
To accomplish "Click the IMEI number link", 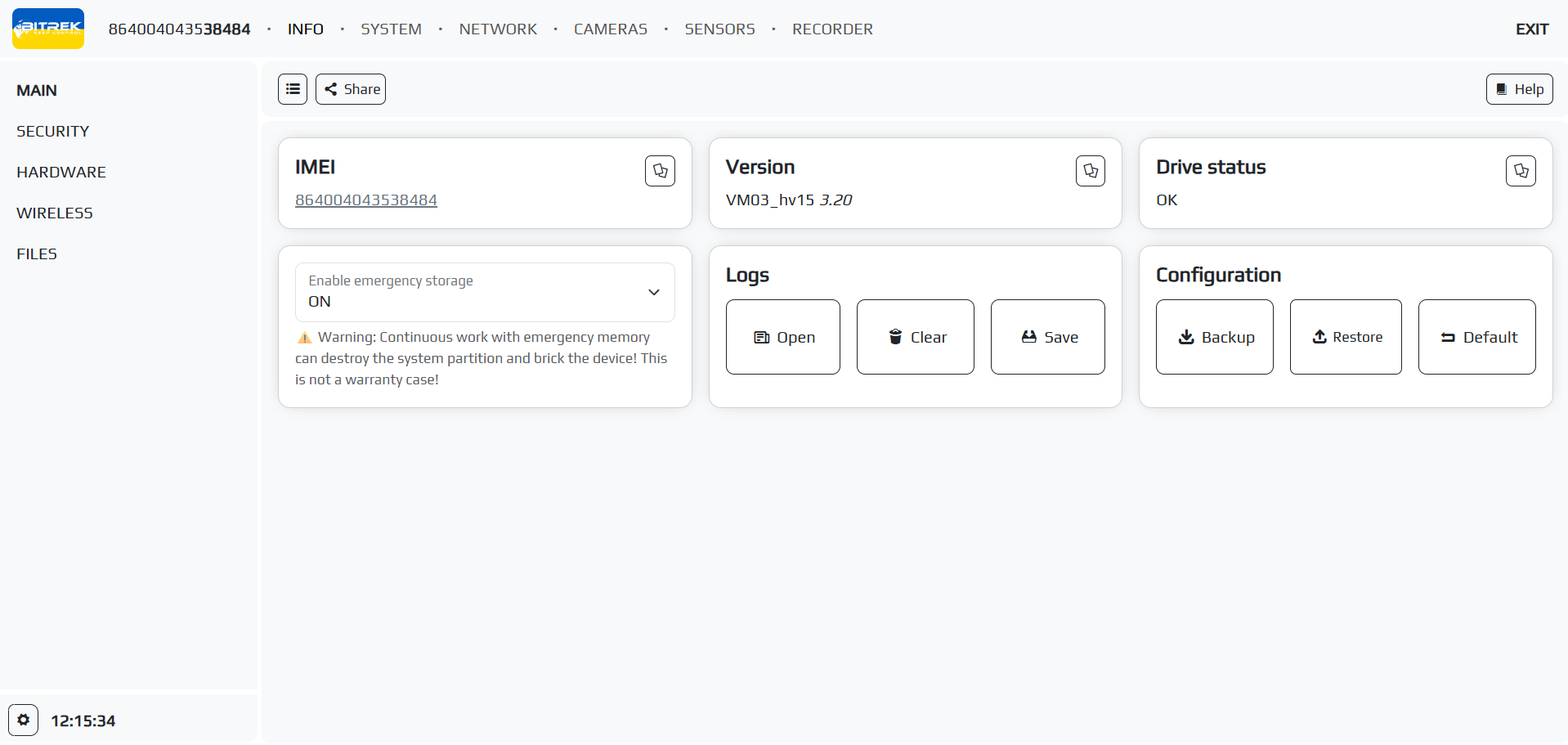I will tap(365, 200).
